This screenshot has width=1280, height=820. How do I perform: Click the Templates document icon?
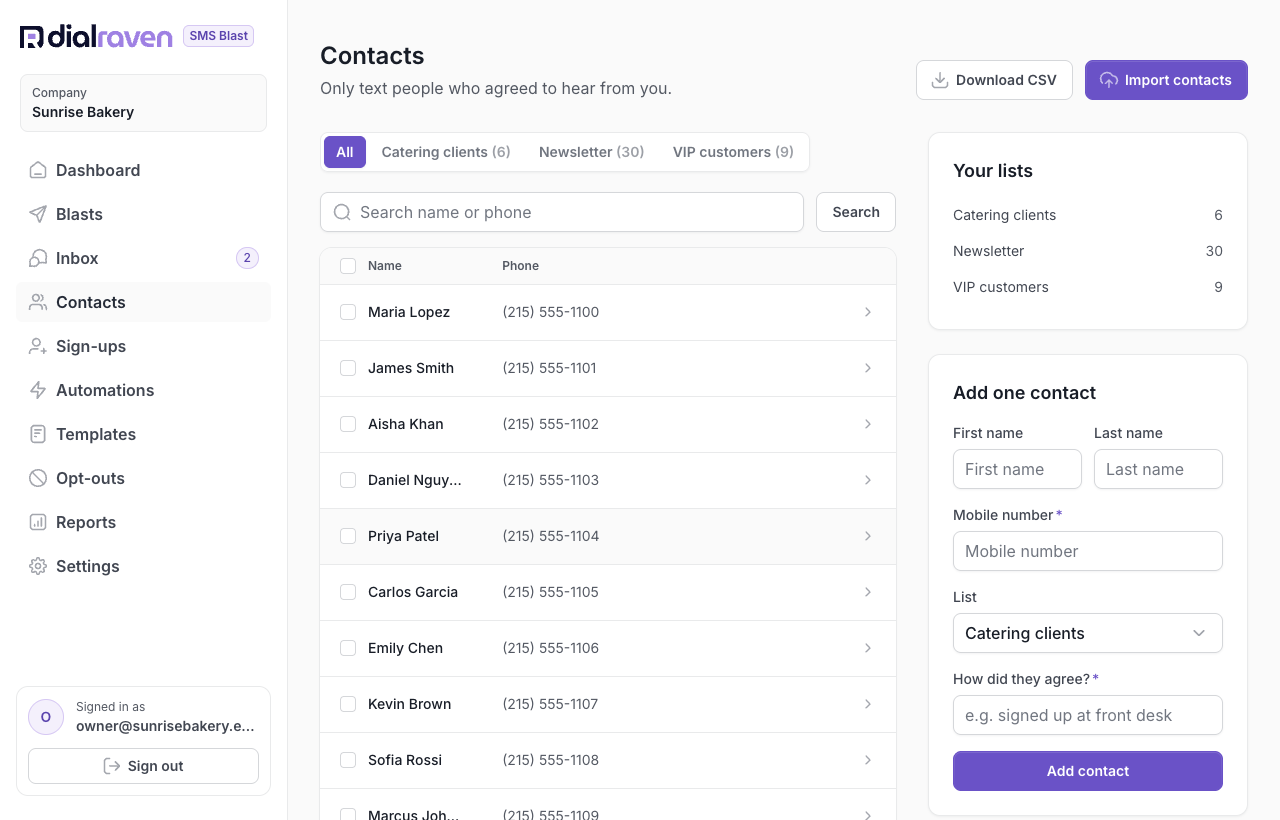click(38, 434)
